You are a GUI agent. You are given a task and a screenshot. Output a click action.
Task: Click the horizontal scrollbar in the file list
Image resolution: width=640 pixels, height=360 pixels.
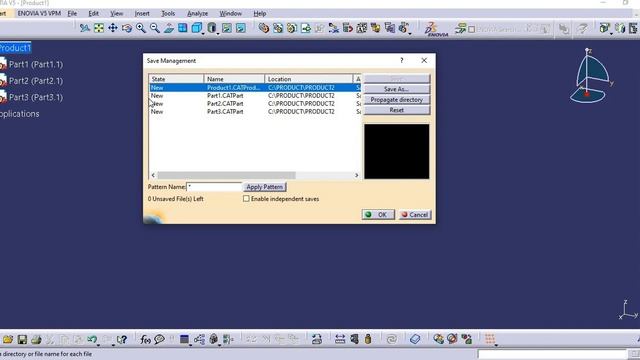coord(227,175)
